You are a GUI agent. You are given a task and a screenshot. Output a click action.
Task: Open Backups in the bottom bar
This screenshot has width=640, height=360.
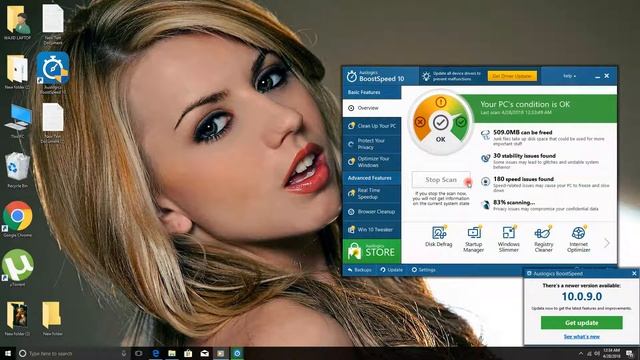(x=360, y=270)
